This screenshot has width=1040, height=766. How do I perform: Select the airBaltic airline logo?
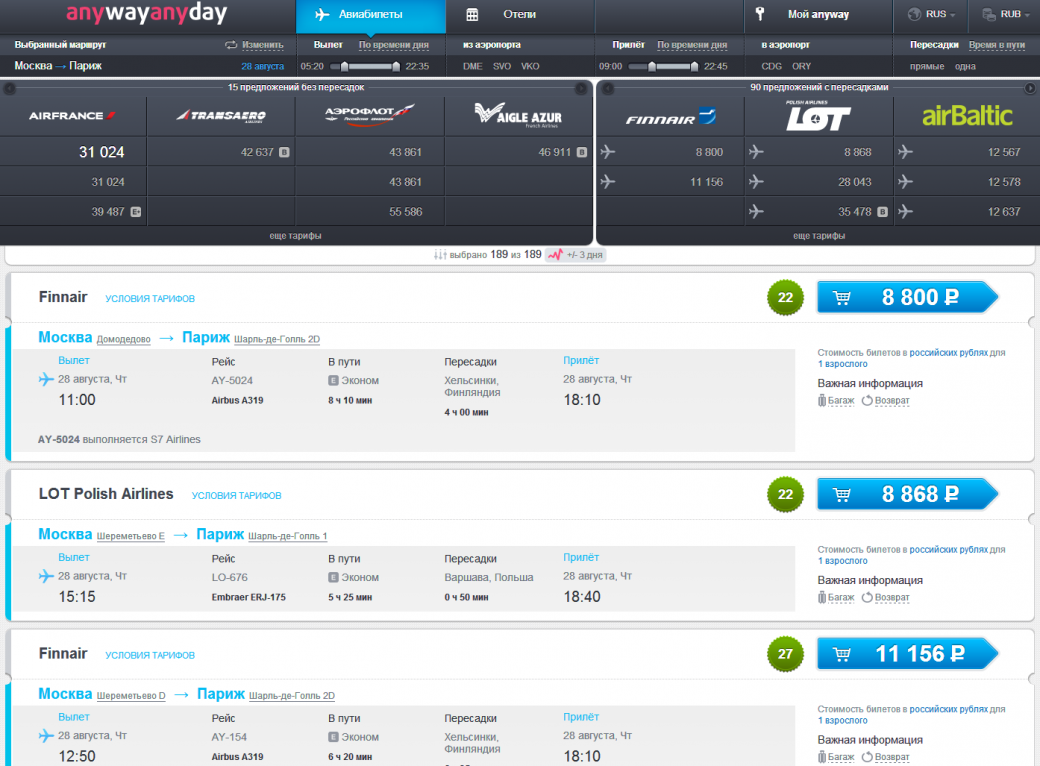pos(966,116)
